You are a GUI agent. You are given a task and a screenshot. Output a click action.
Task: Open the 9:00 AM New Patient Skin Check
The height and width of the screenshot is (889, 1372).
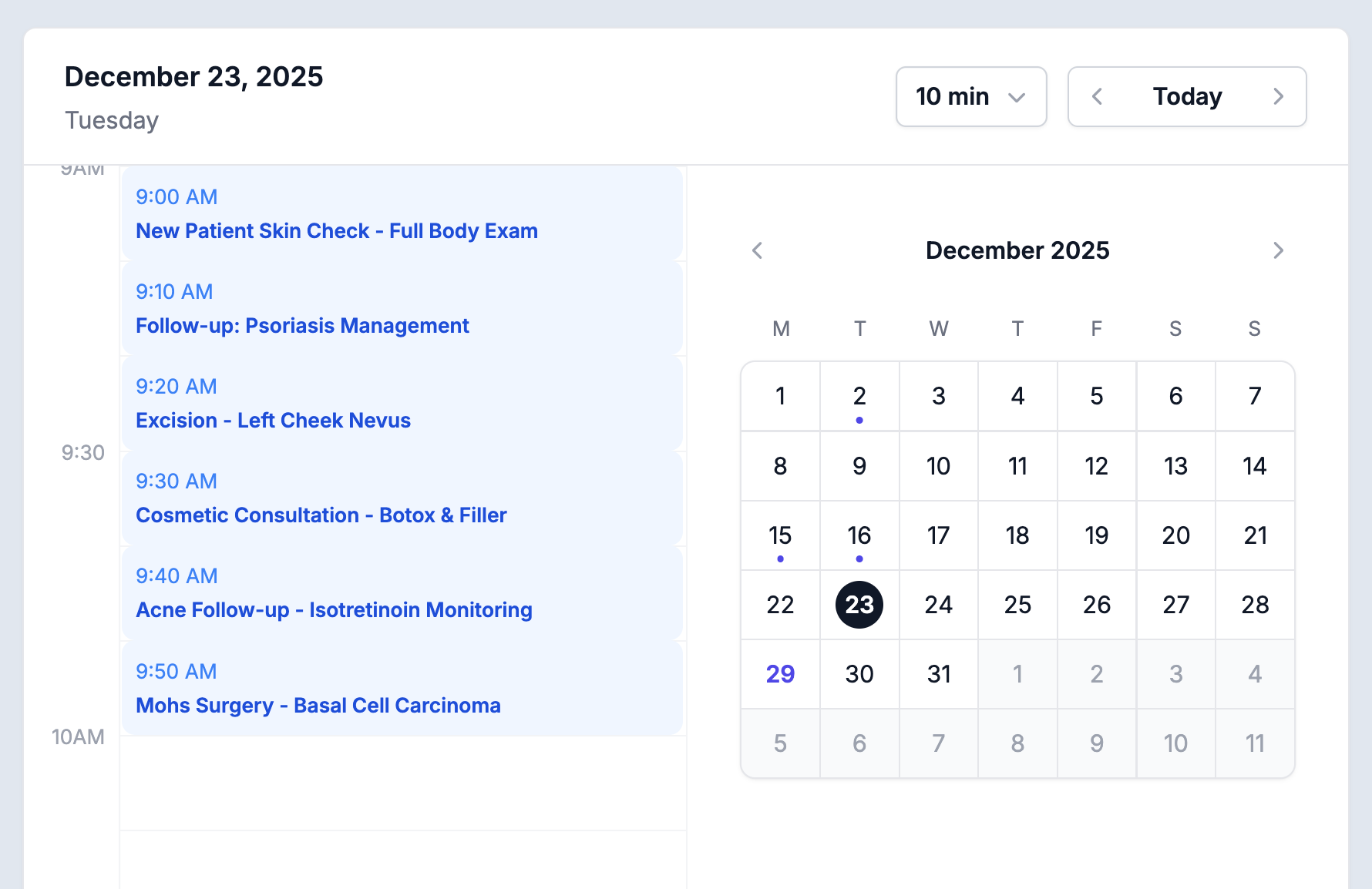(x=402, y=214)
